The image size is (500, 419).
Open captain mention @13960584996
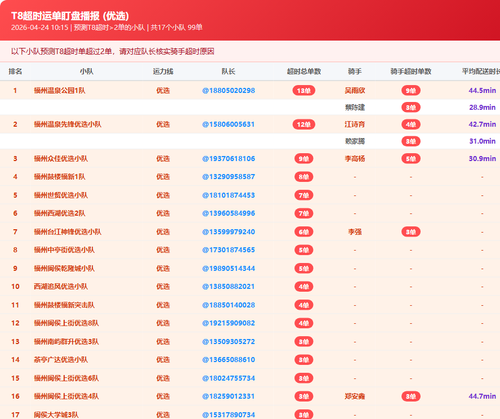click(228, 213)
